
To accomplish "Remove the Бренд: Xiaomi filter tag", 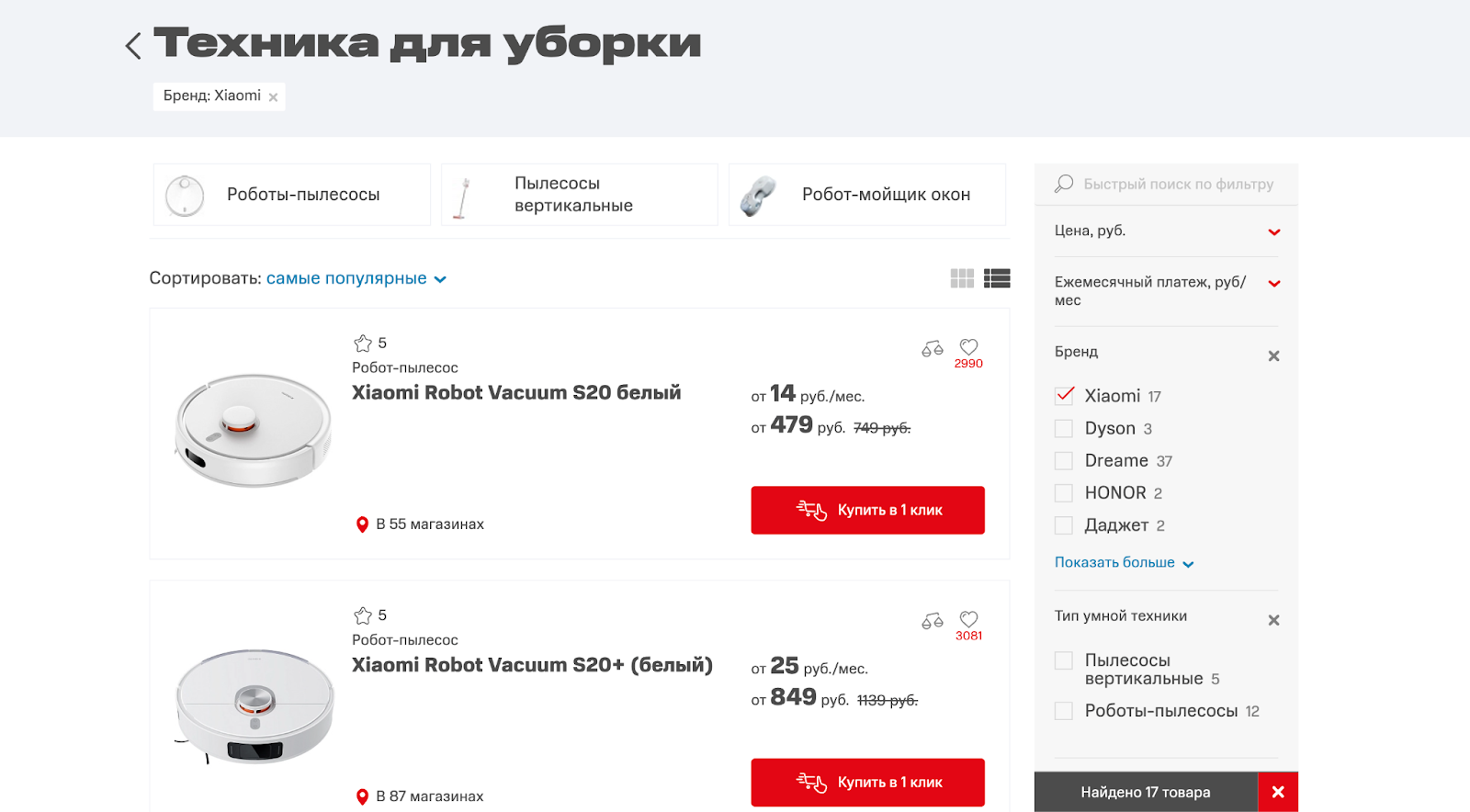I will pos(273,97).
